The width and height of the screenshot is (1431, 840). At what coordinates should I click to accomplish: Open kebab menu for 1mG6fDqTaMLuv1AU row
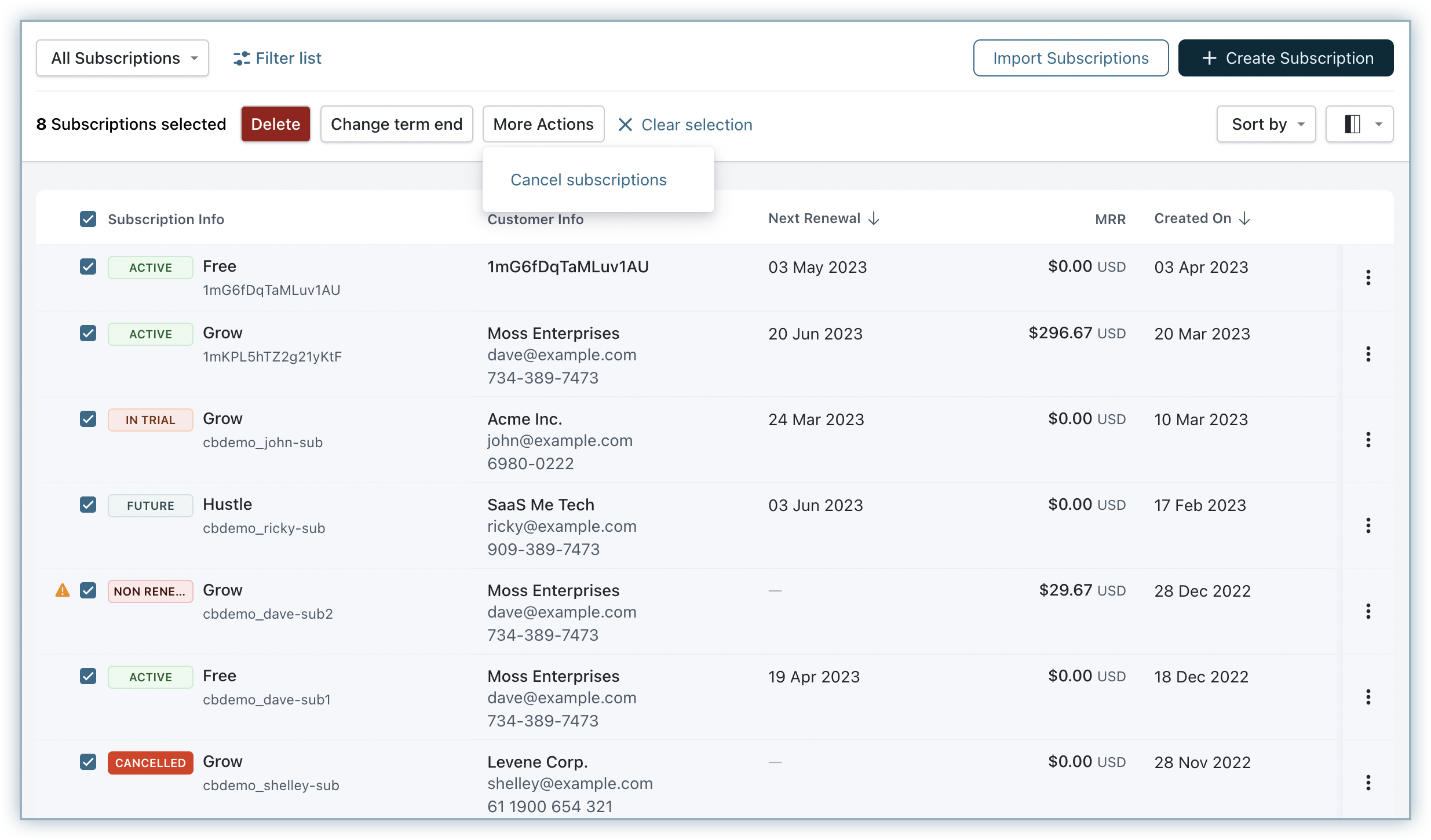click(x=1368, y=277)
